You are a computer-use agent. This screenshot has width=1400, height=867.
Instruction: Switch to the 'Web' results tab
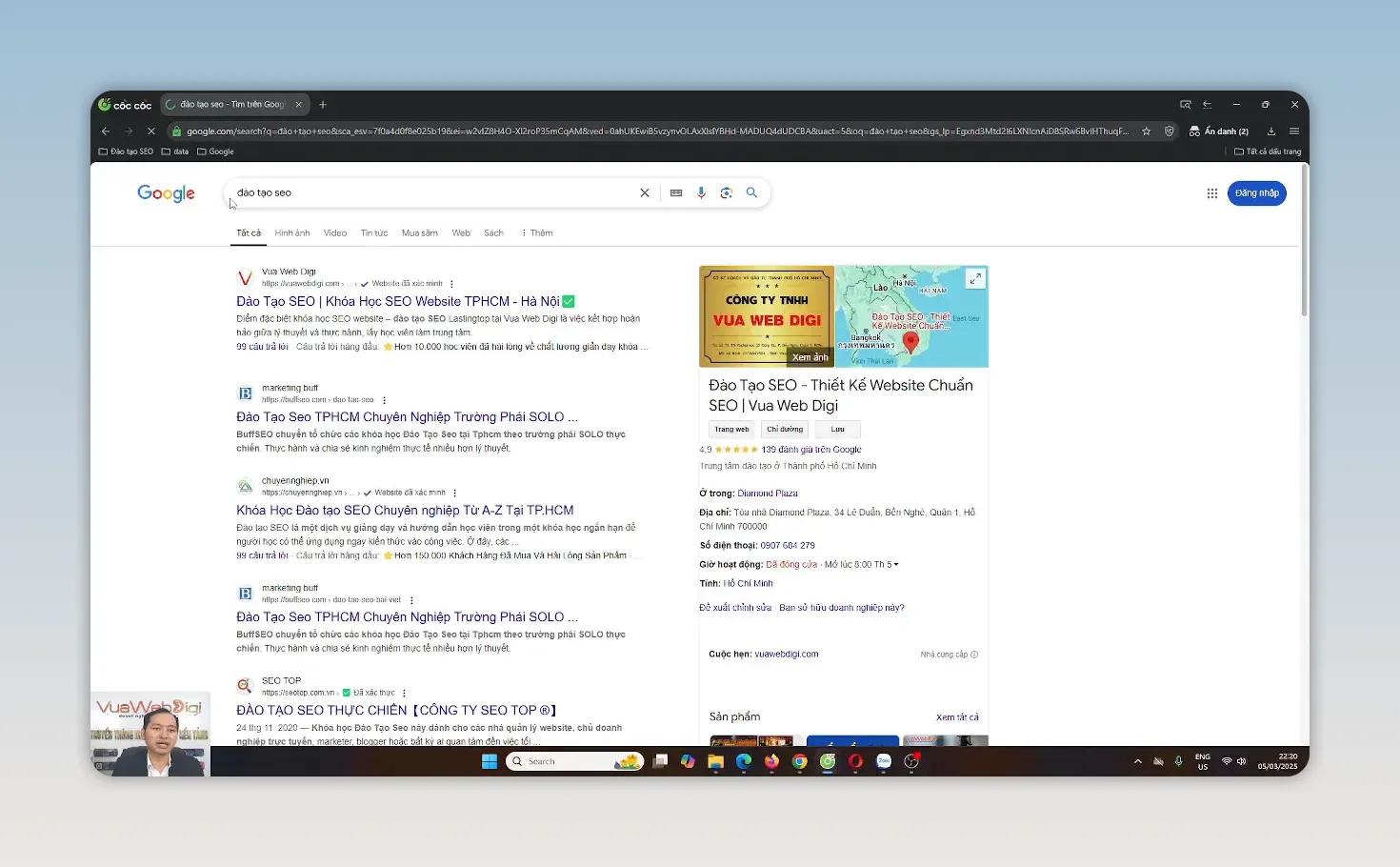pos(461,233)
